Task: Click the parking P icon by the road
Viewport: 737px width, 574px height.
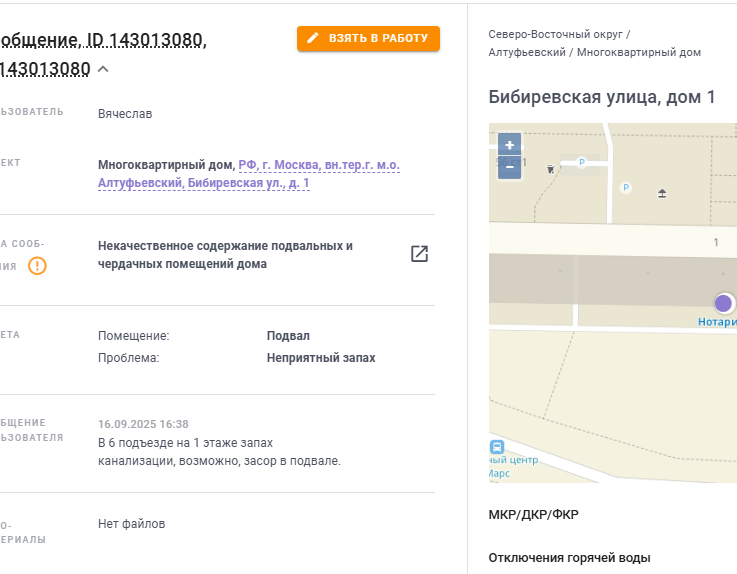Action: [x=582, y=162]
